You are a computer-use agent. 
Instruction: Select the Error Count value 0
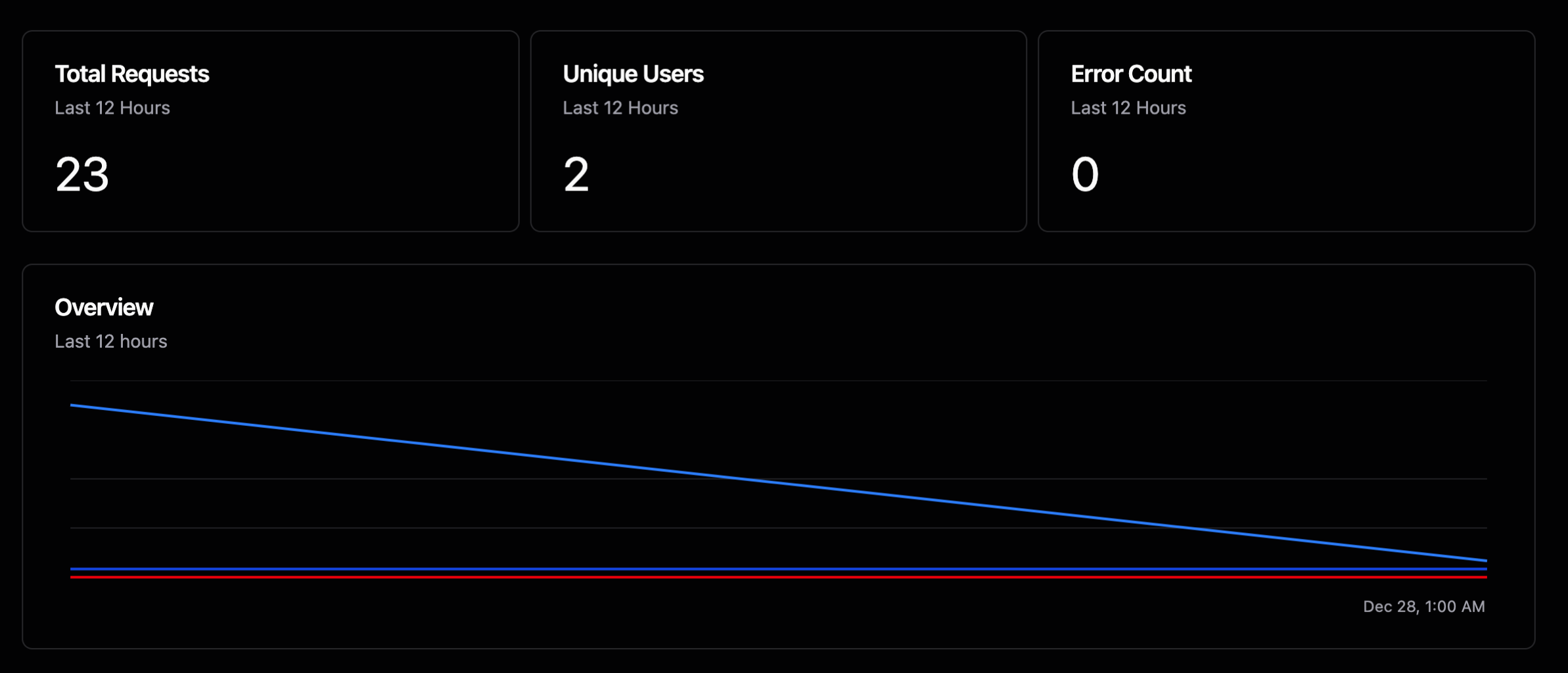(1085, 175)
